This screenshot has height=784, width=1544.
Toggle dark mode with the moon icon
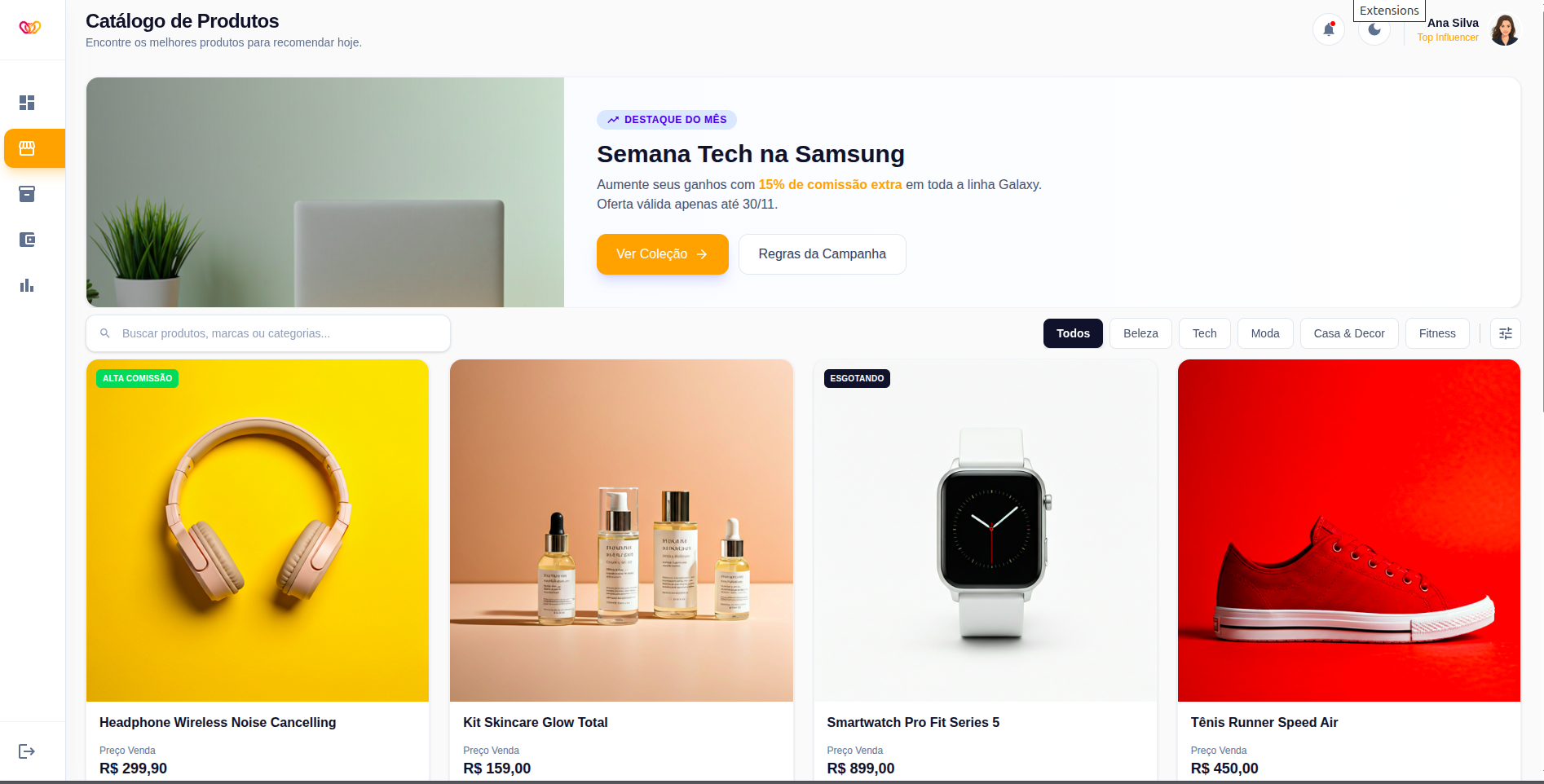click(1374, 30)
